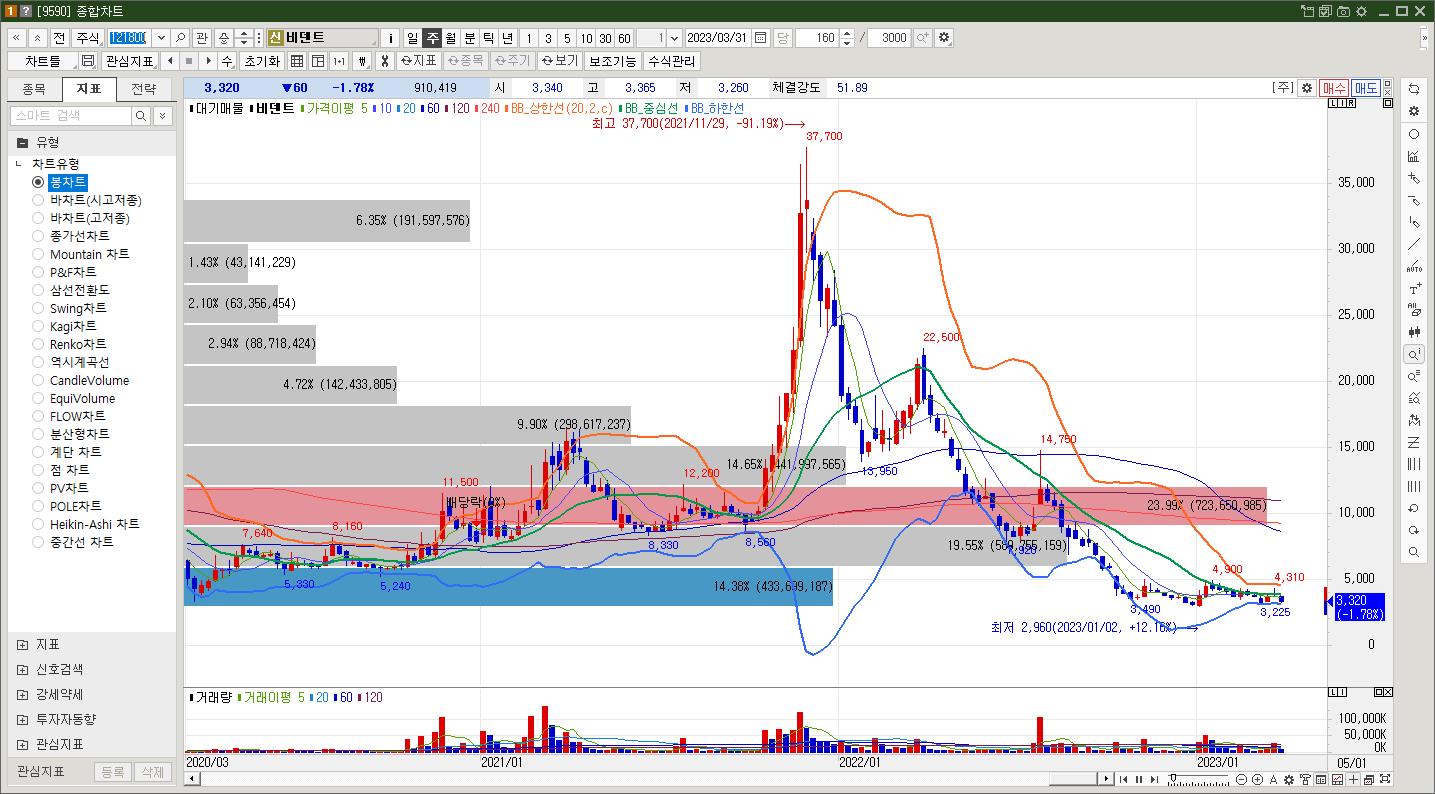Click the info 'i' button next to stock name
1435x794 pixels.
[390, 38]
